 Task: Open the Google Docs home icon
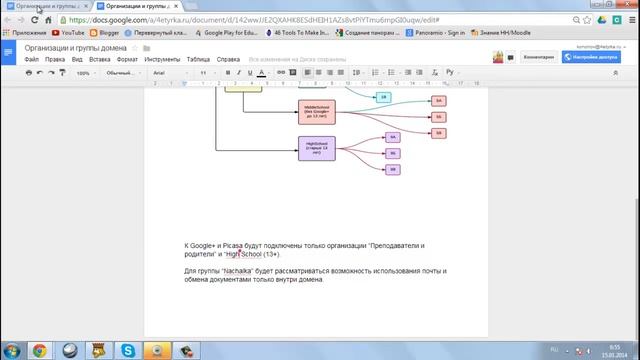tap(8, 53)
